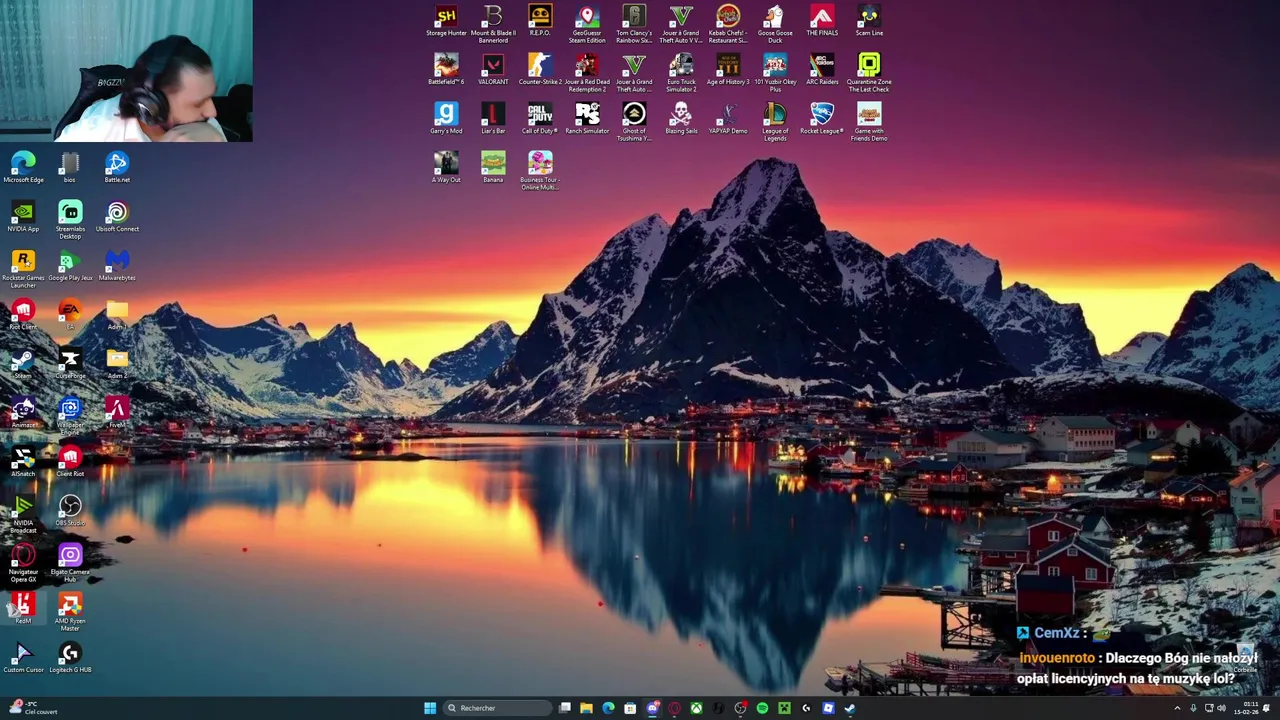Select the Liar's Bar icon

pos(493,120)
